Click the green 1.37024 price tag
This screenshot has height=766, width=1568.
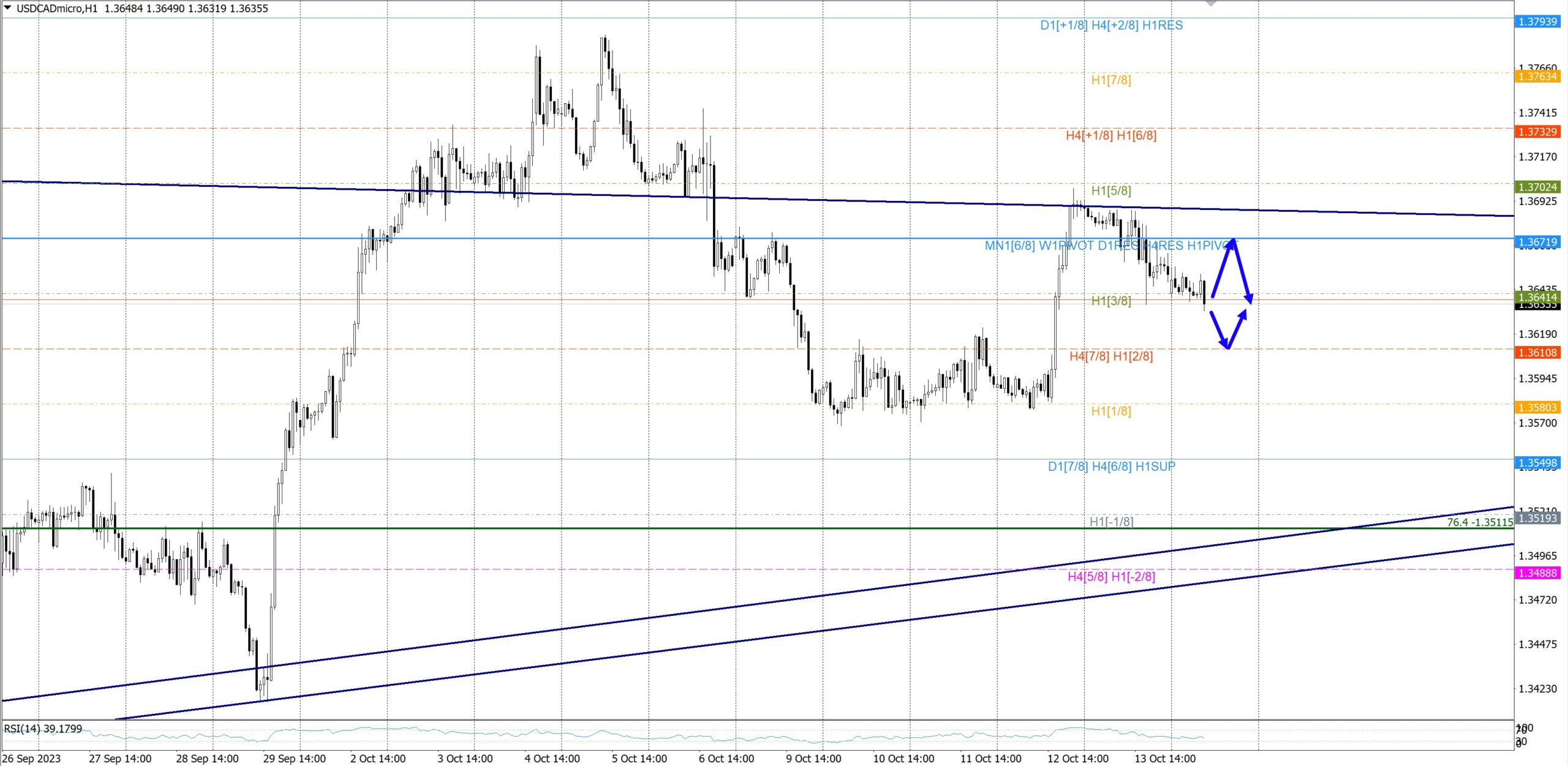(1537, 187)
